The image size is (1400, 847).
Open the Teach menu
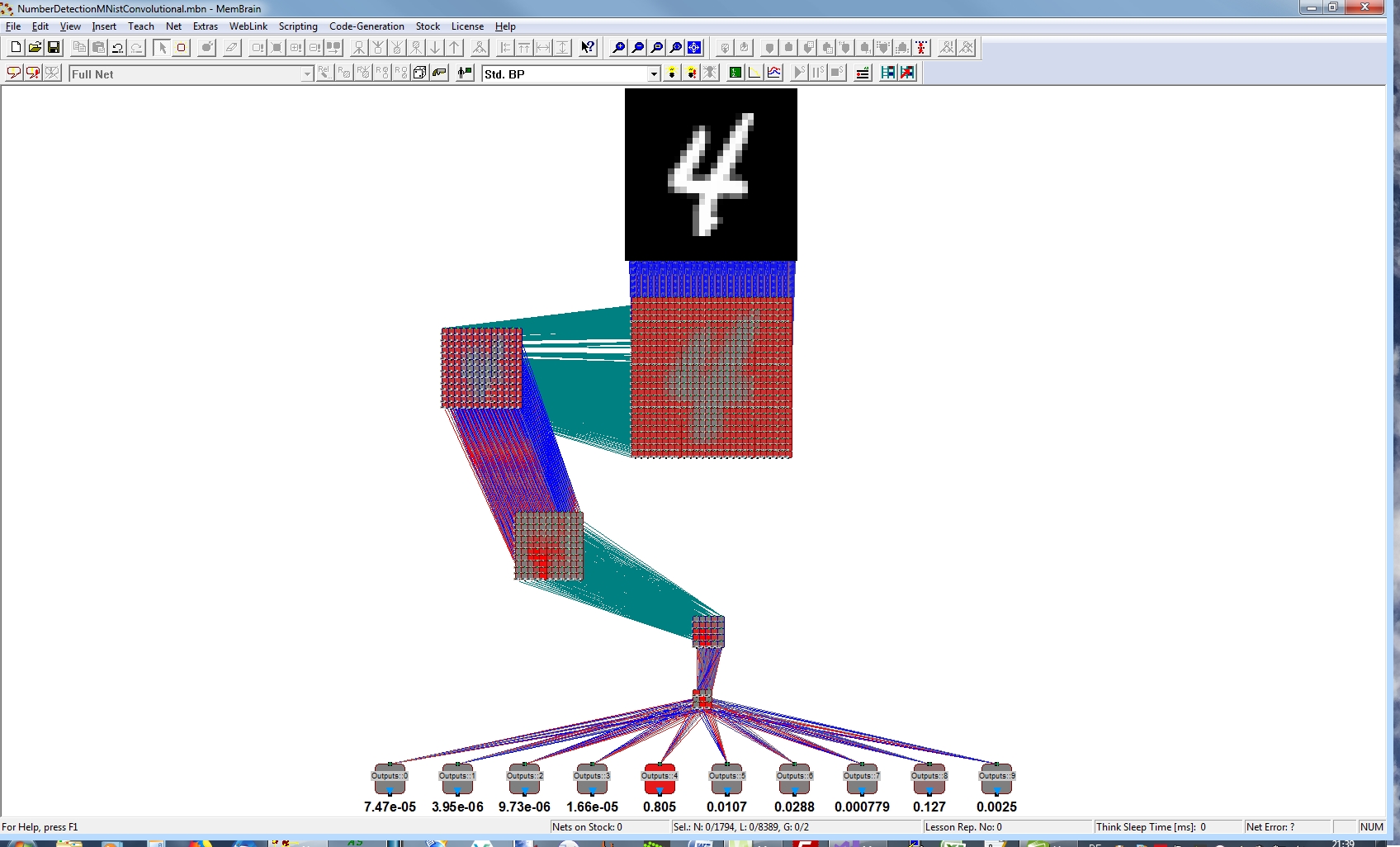pyautogui.click(x=141, y=26)
